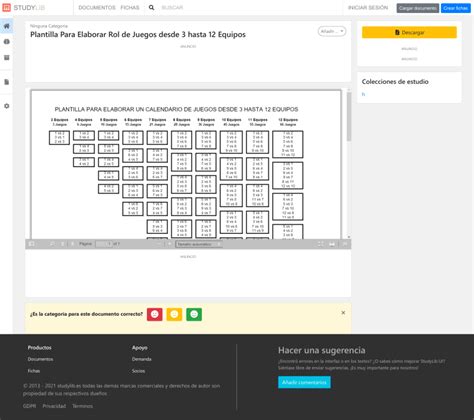Rate category with yellow neutral face
Viewport: 474px width, 420px height.
pos(174,314)
